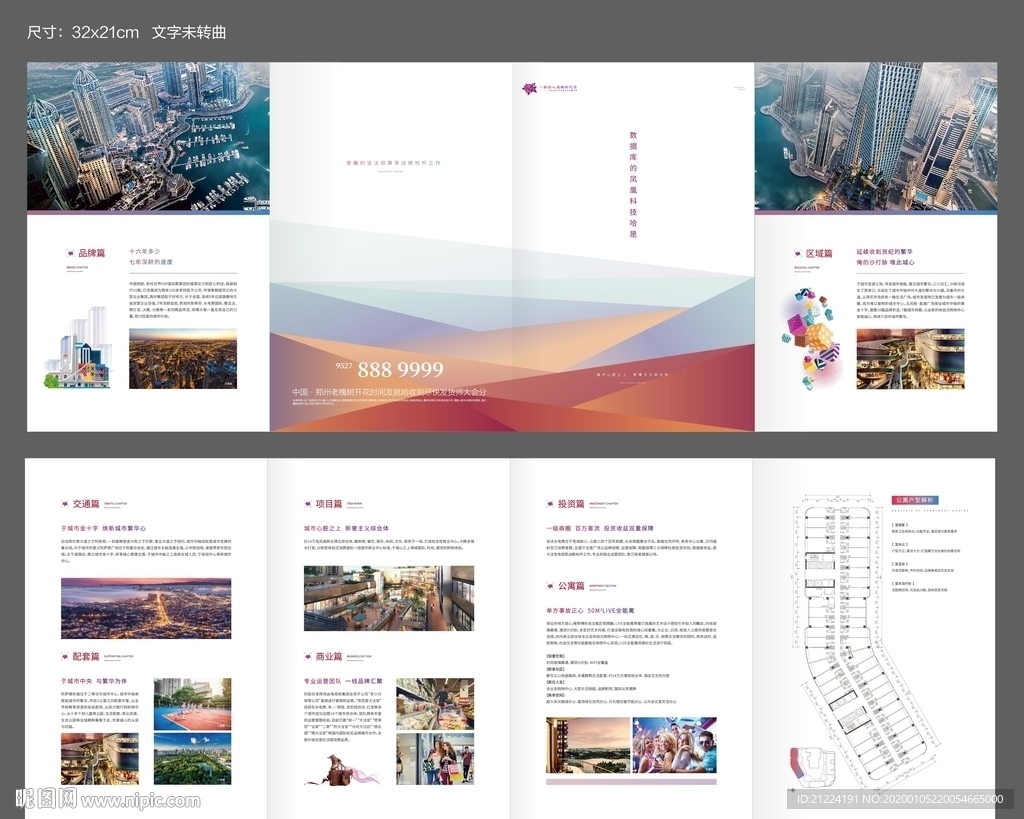
Task: Click the 七年深耕的速度 subtitle
Action: [x=151, y=262]
